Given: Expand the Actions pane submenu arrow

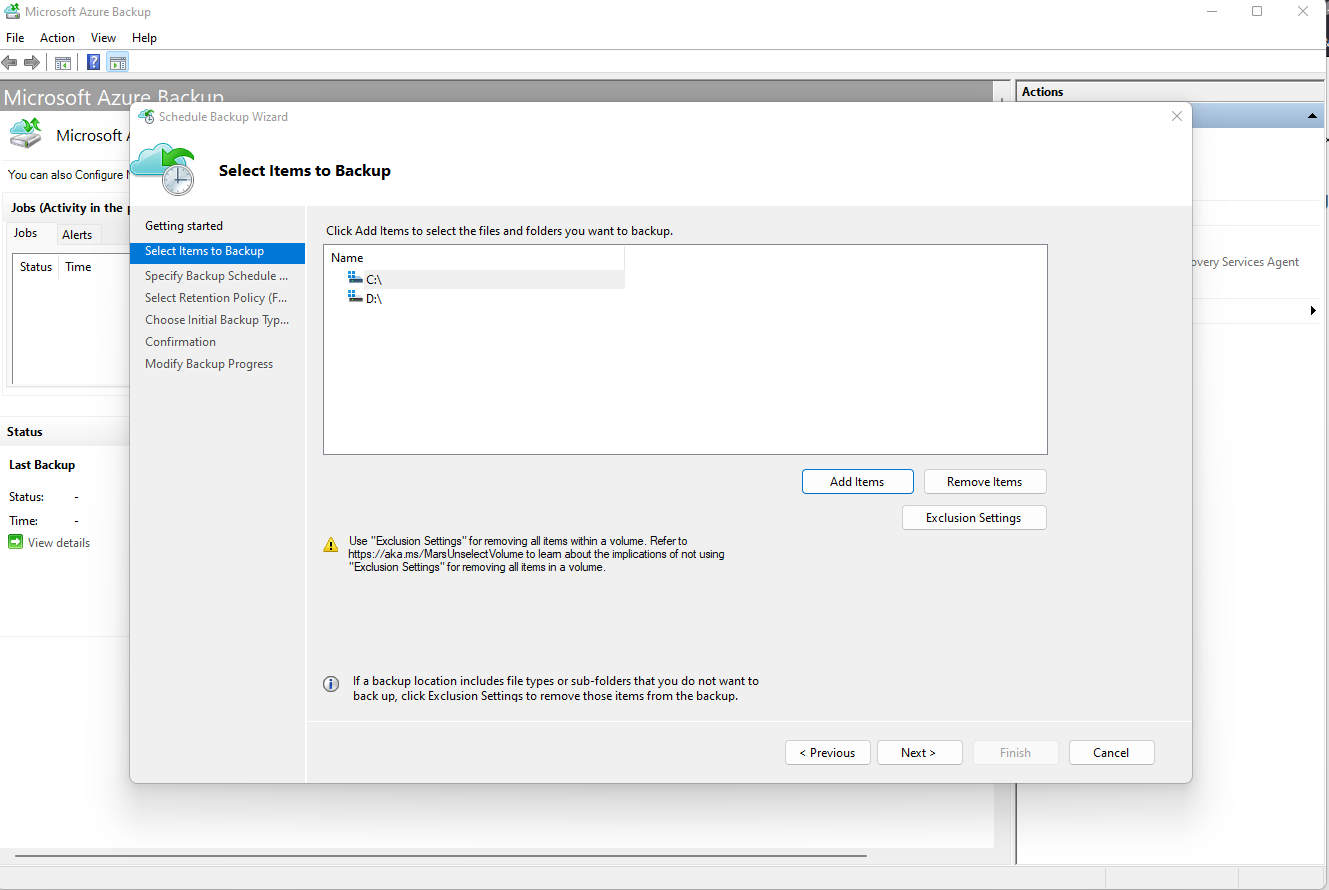Looking at the screenshot, I should (1313, 311).
